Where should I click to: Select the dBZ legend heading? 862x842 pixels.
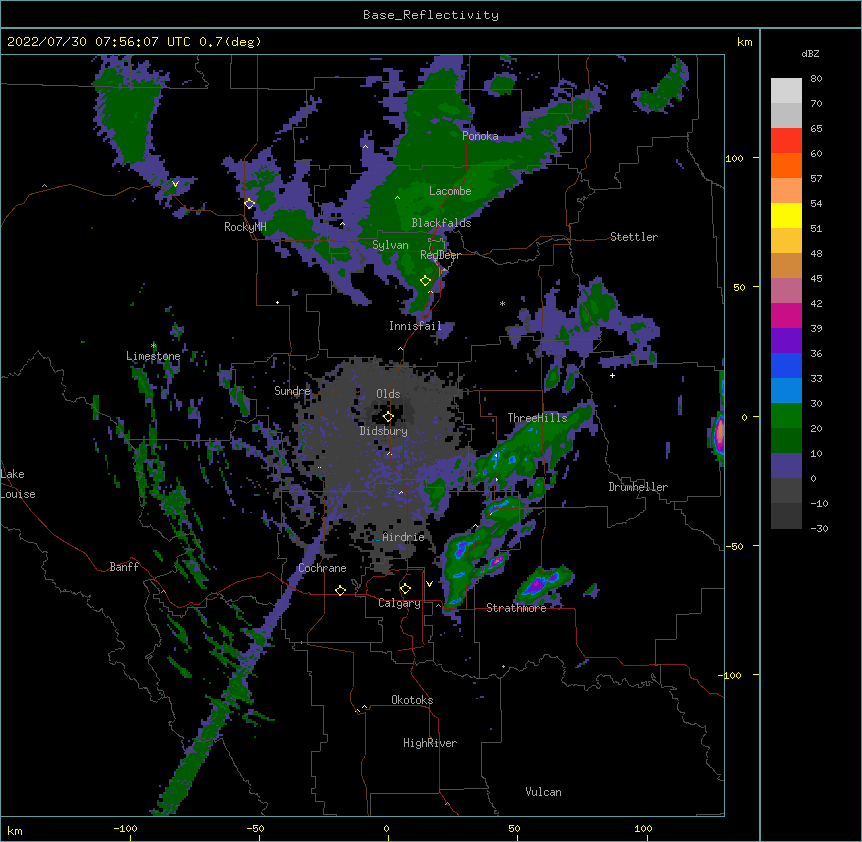pyautogui.click(x=810, y=54)
